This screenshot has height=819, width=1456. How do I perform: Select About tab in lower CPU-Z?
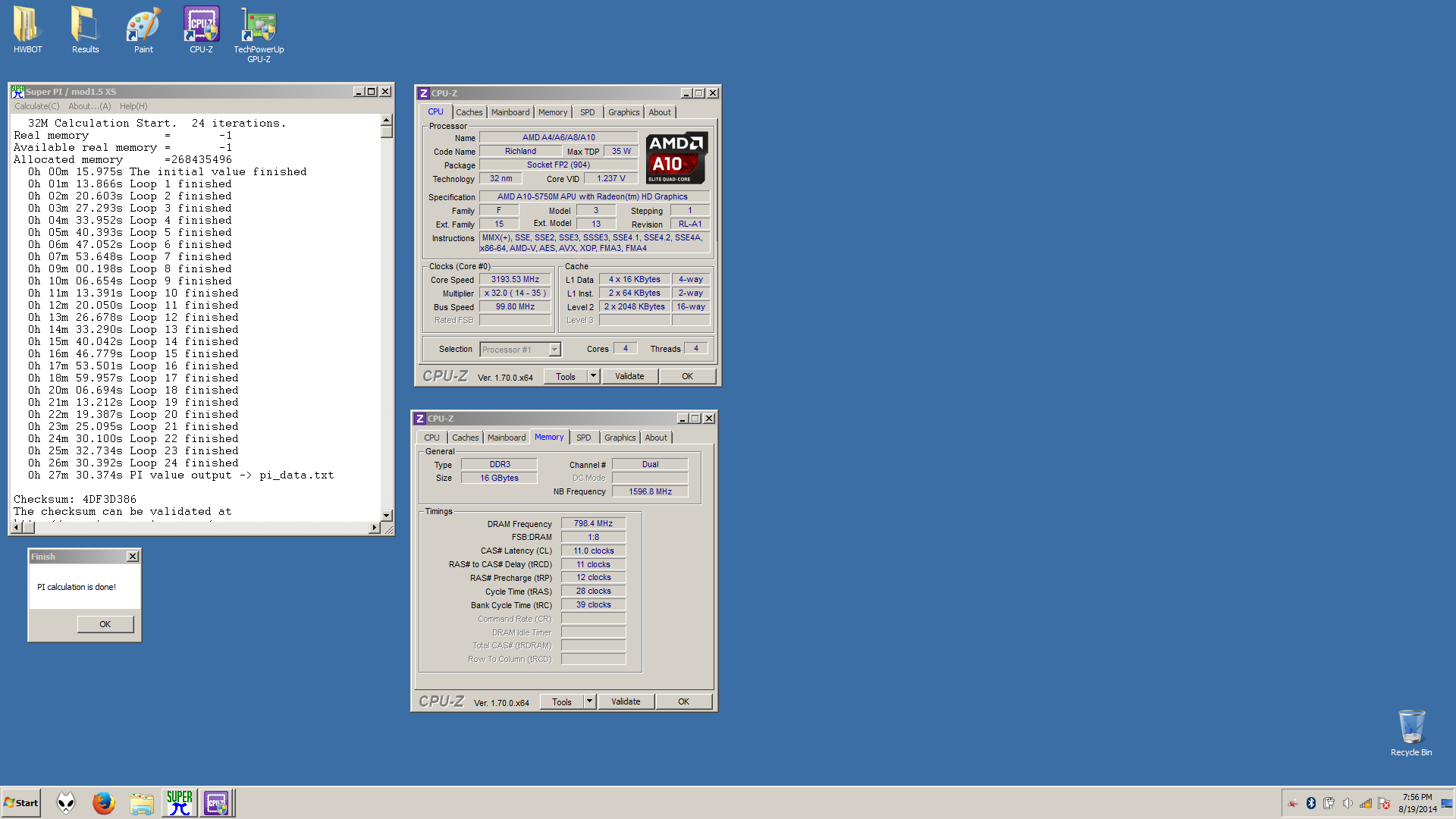click(656, 438)
